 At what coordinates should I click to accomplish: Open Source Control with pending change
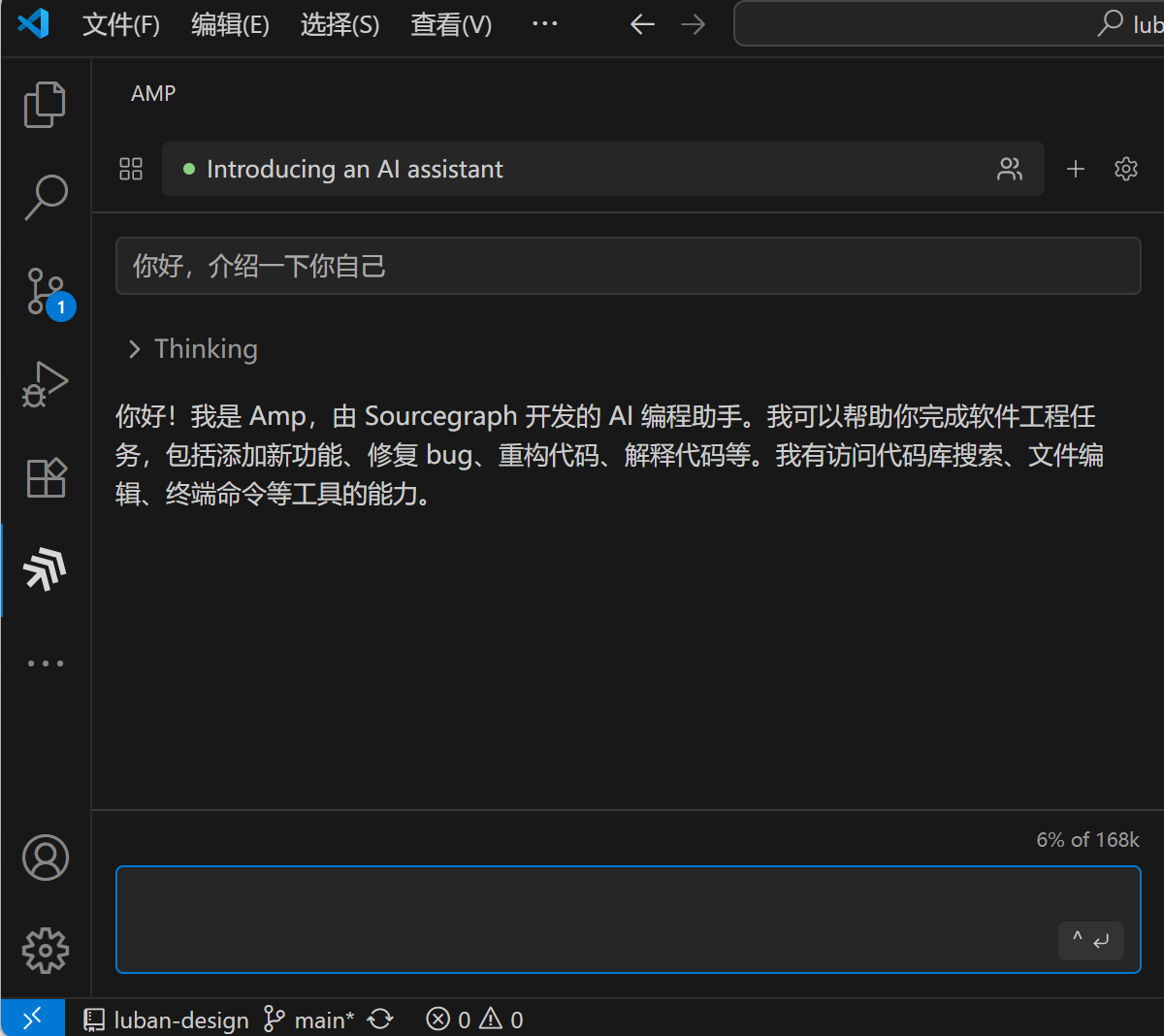(45, 290)
